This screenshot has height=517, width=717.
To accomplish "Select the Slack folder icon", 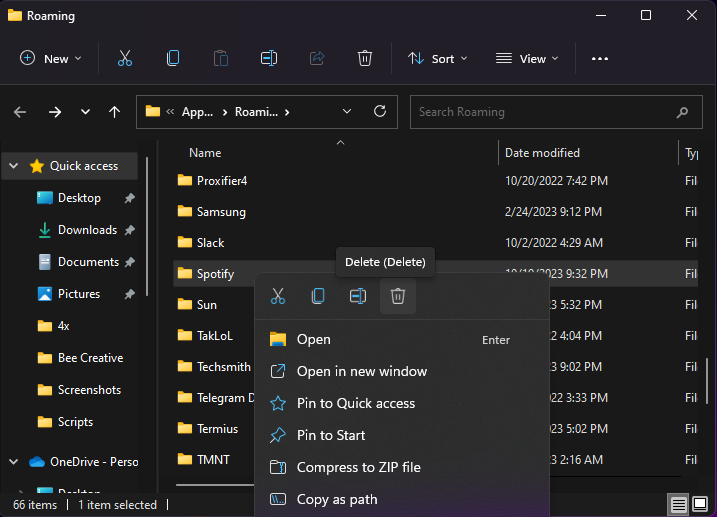I will tap(185, 242).
